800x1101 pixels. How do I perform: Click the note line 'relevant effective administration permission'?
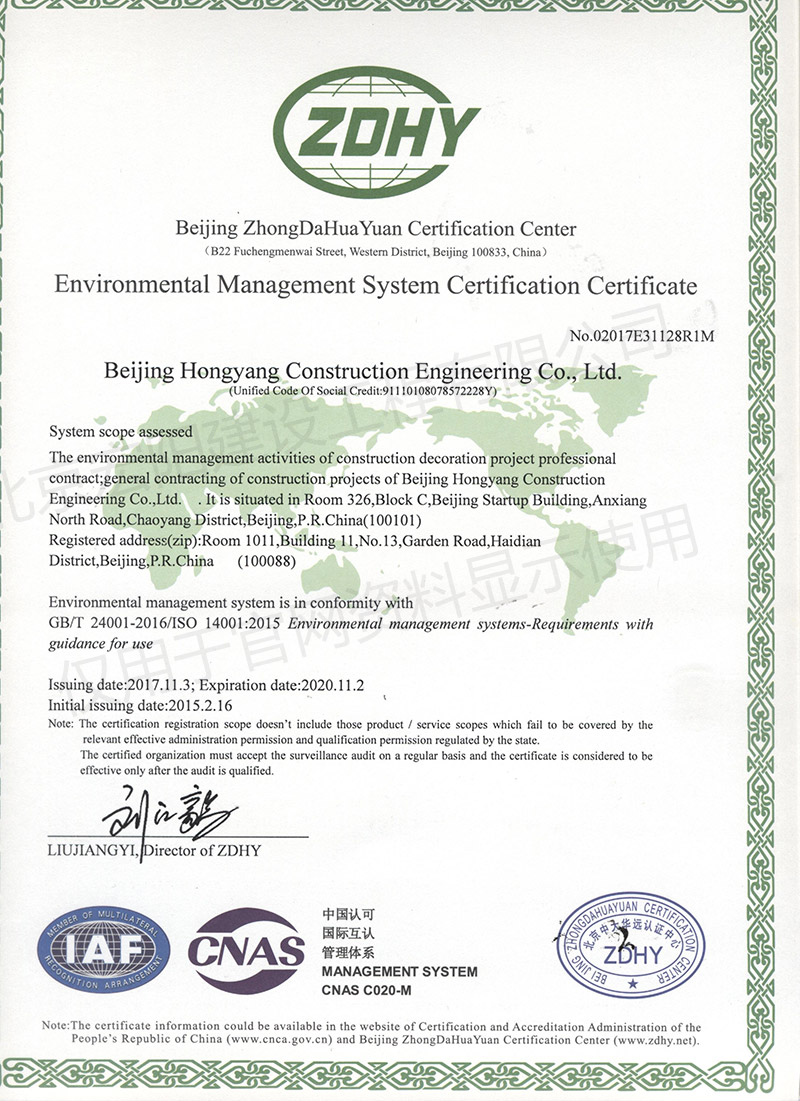tap(311, 740)
